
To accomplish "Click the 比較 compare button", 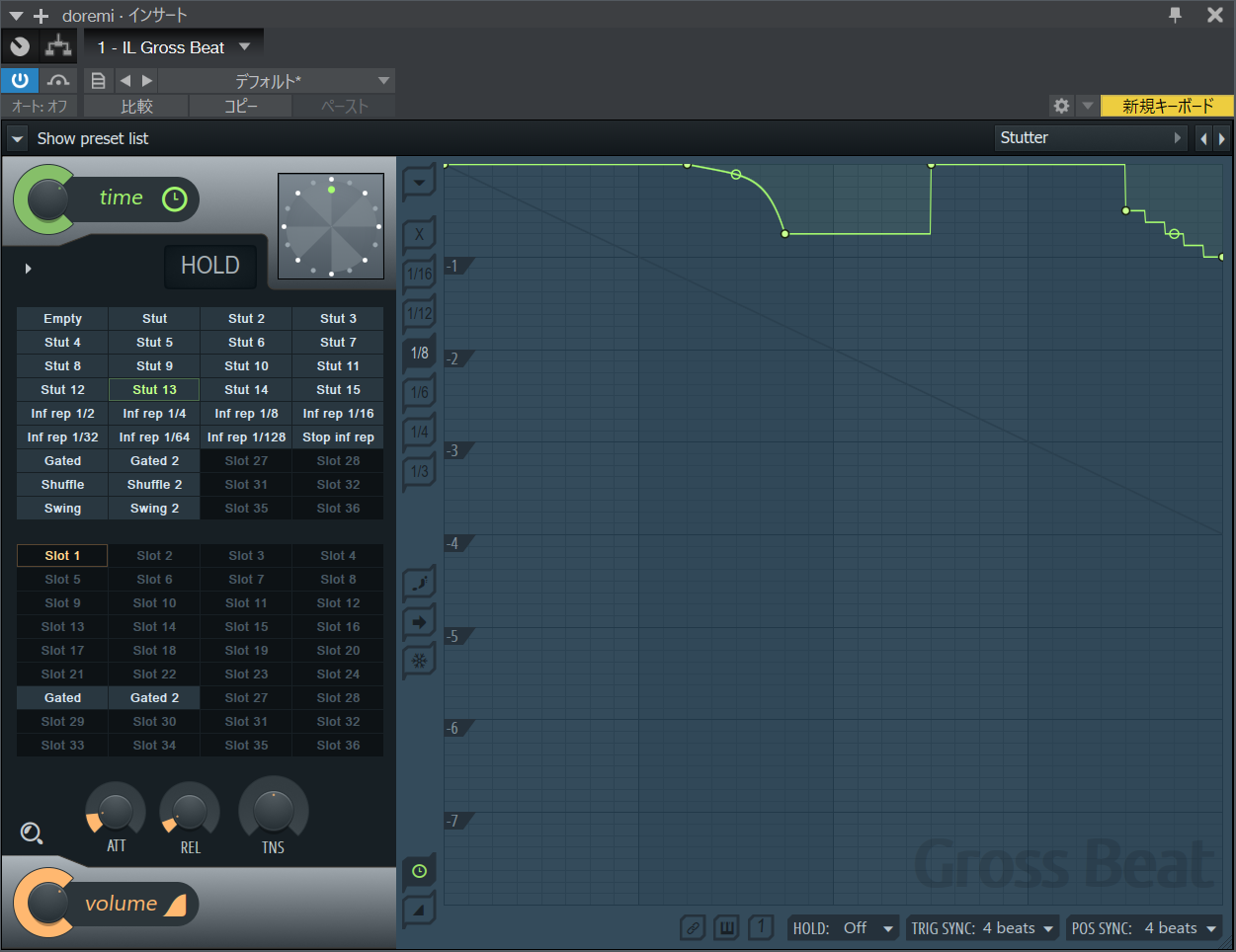I will (136, 106).
